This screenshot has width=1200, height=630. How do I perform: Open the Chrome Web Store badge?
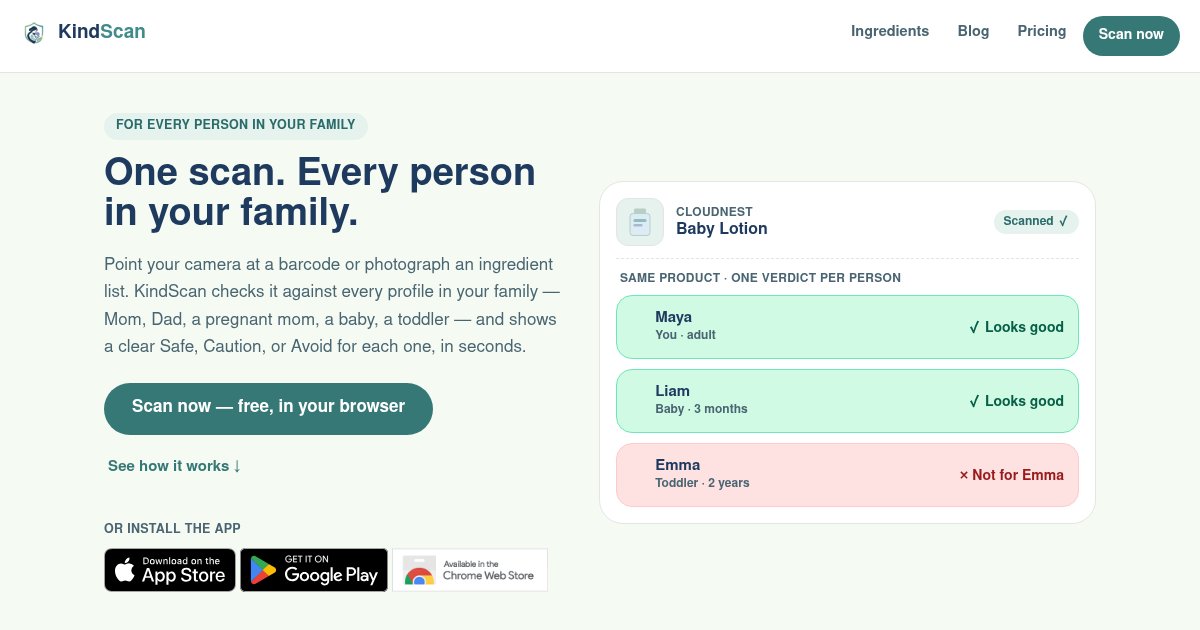point(470,570)
